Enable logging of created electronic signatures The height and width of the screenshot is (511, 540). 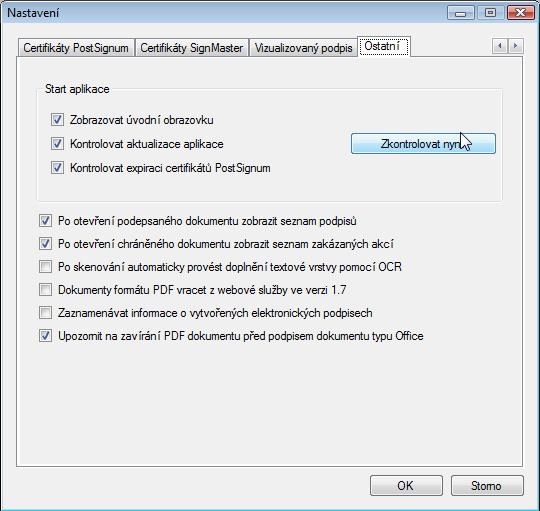tap(45, 313)
